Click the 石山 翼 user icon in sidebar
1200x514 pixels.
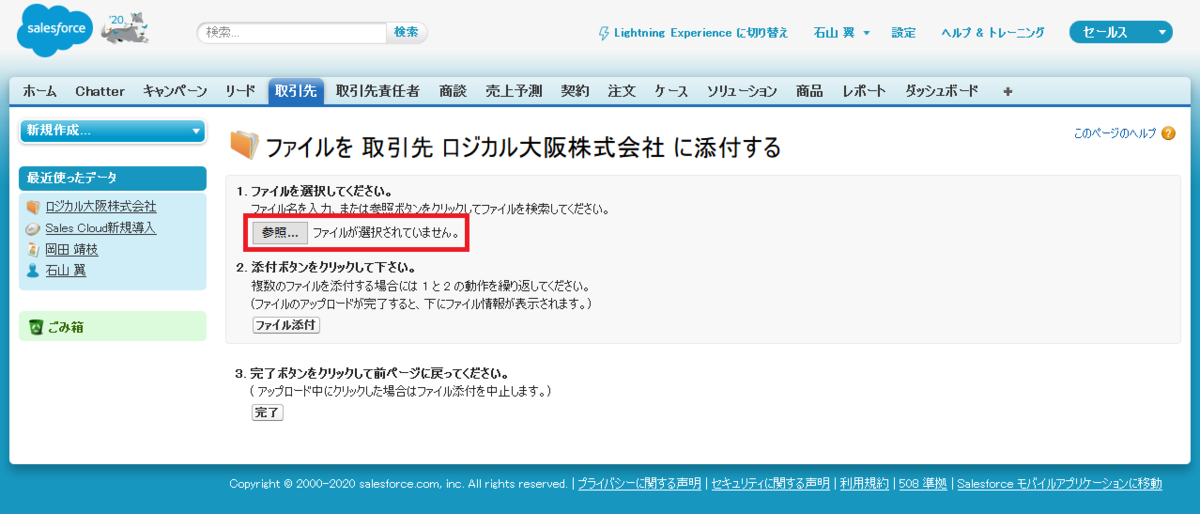(x=33, y=270)
